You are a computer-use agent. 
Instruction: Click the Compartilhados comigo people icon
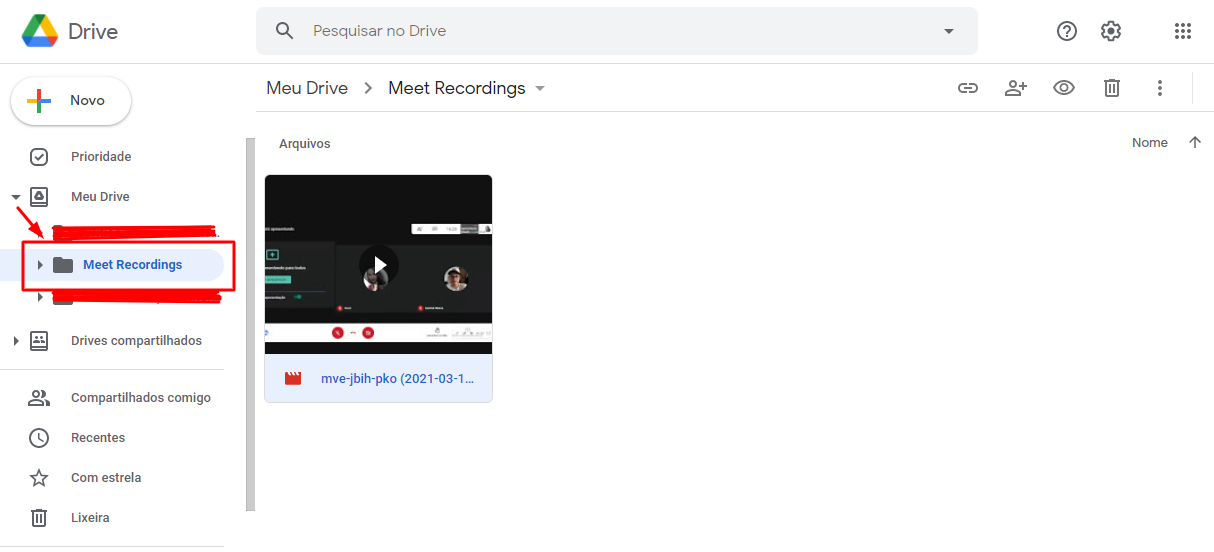coord(39,398)
